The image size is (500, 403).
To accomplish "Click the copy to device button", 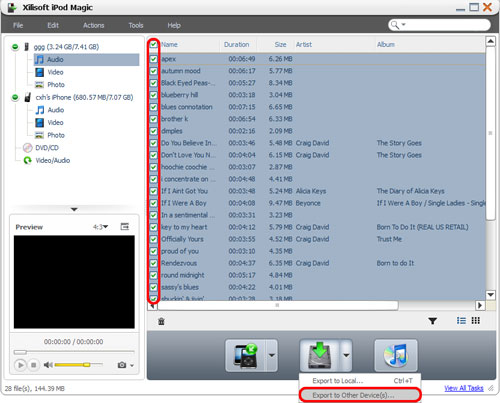I will point(246,355).
